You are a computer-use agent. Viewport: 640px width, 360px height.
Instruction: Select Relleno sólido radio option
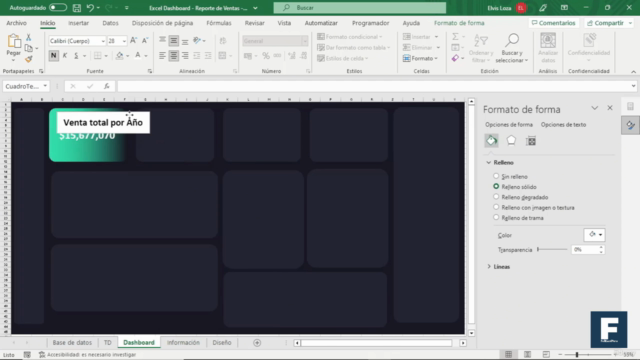tap(496, 186)
